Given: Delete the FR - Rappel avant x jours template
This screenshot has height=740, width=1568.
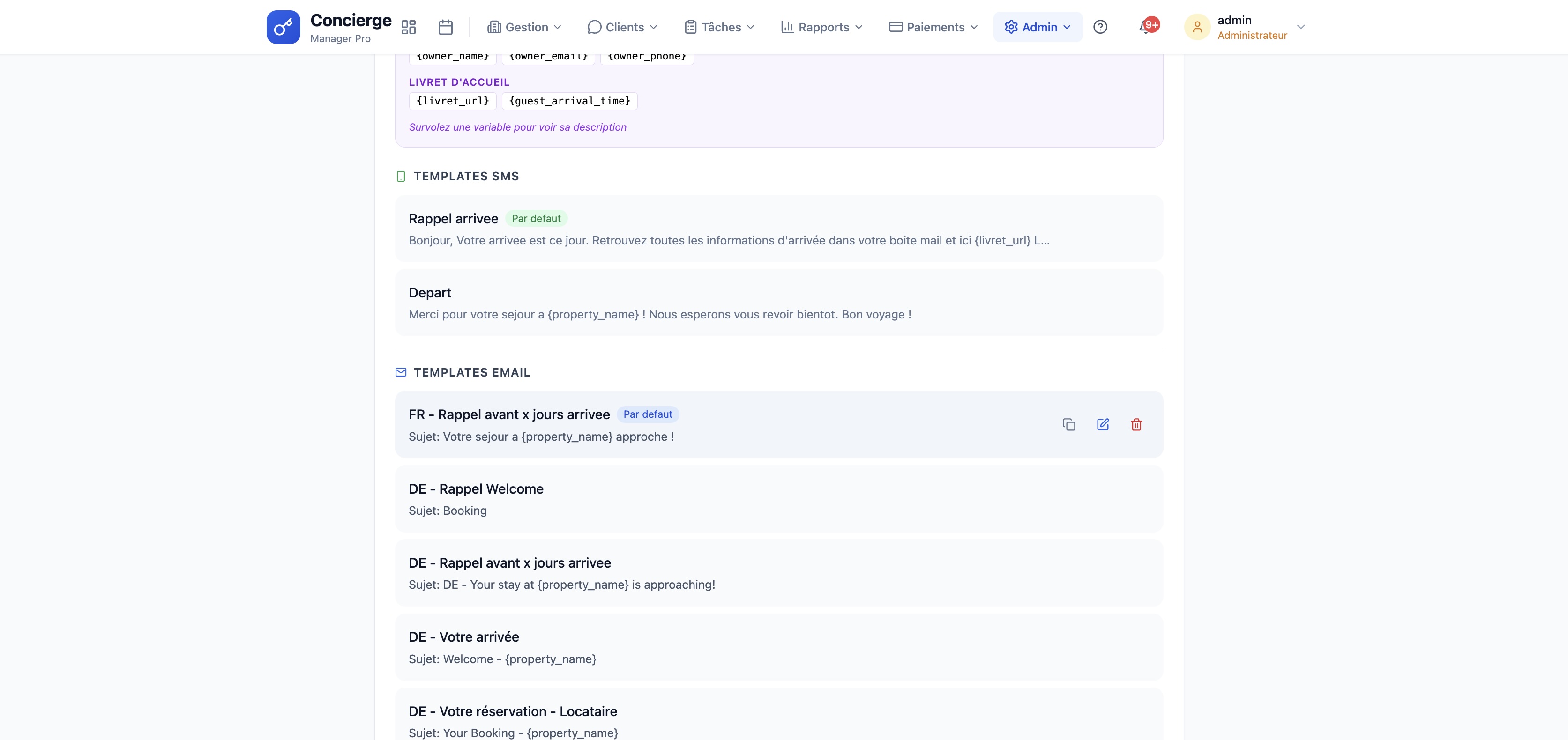Looking at the screenshot, I should (x=1136, y=424).
